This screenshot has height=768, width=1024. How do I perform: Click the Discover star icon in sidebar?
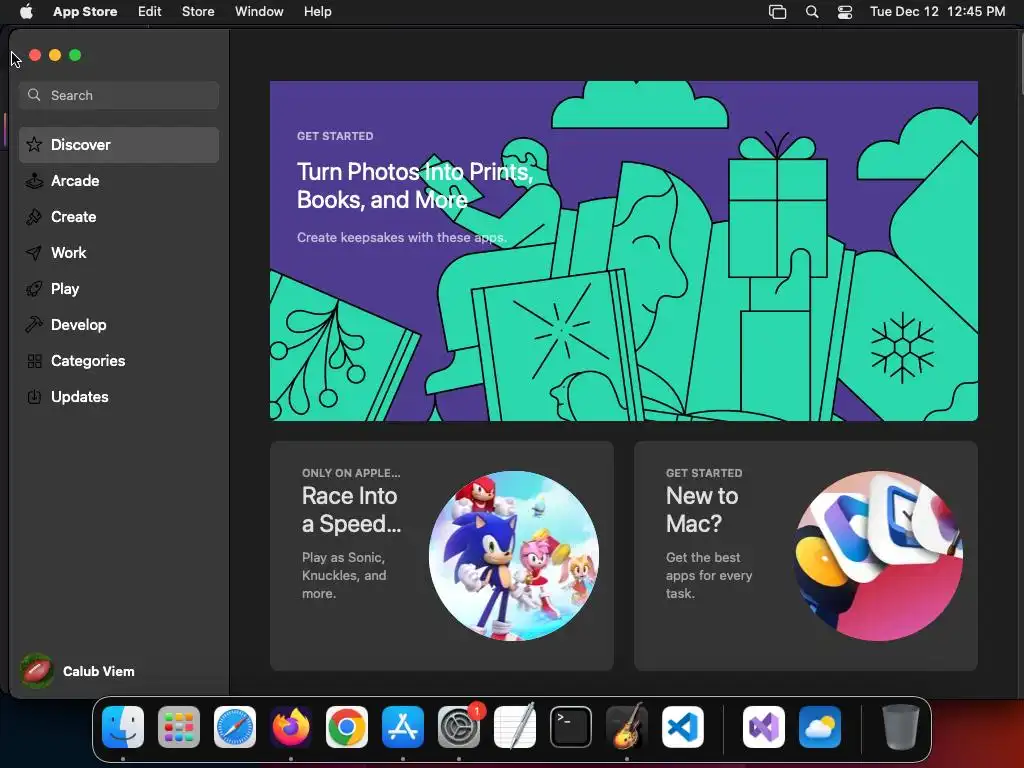[x=34, y=144]
